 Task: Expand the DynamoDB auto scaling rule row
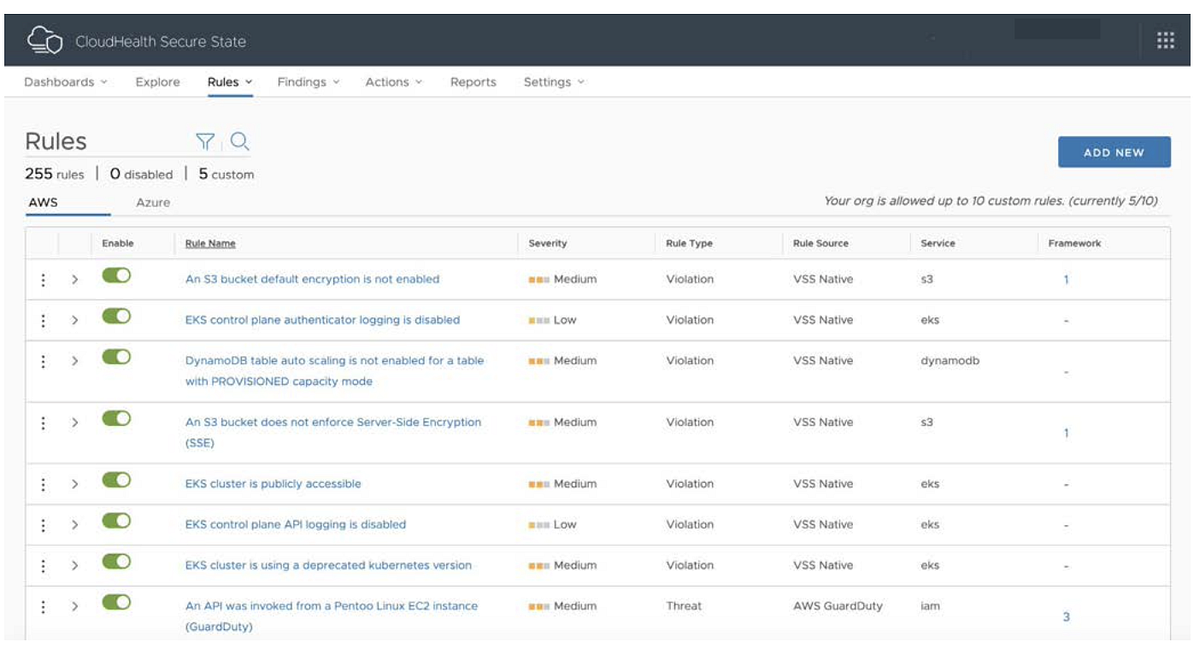[x=75, y=362]
